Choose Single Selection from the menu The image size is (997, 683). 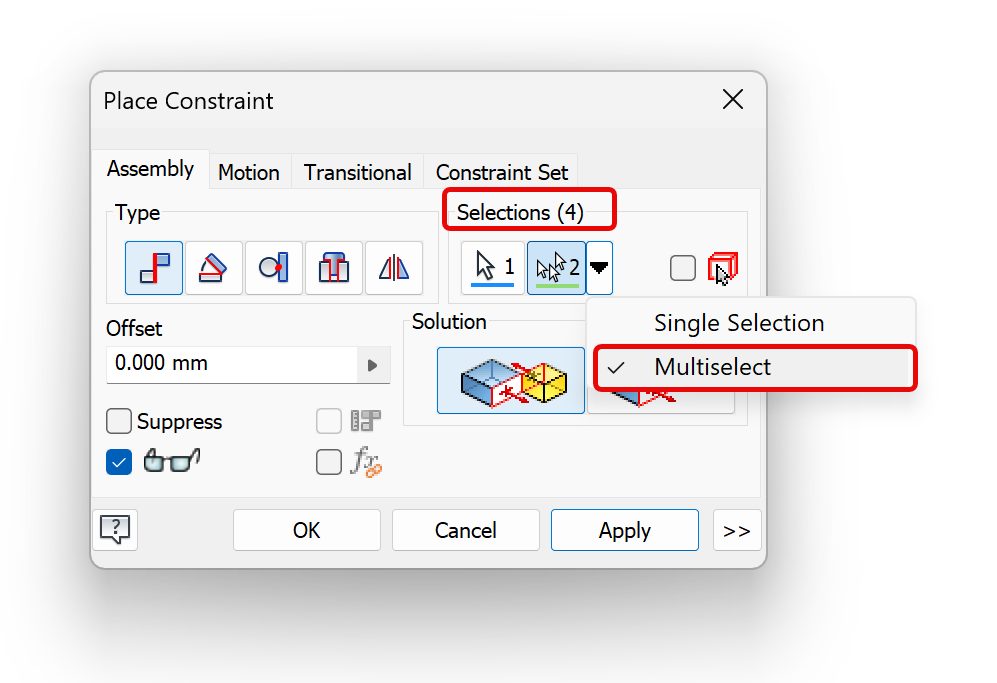pyautogui.click(x=739, y=323)
